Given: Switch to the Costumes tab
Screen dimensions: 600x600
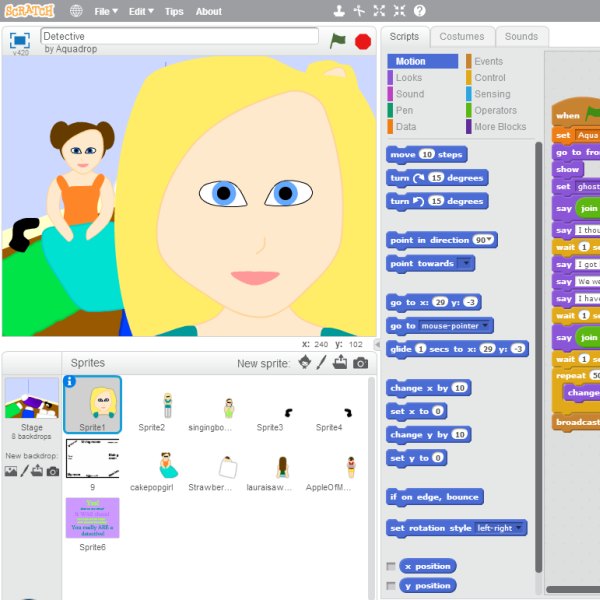Looking at the screenshot, I should click(462, 37).
